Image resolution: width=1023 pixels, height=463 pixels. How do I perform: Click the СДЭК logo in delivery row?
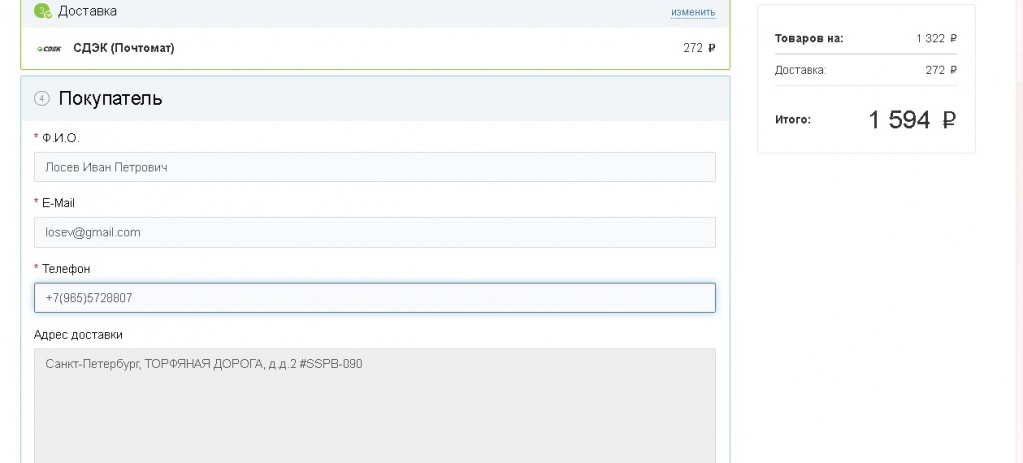pos(49,48)
